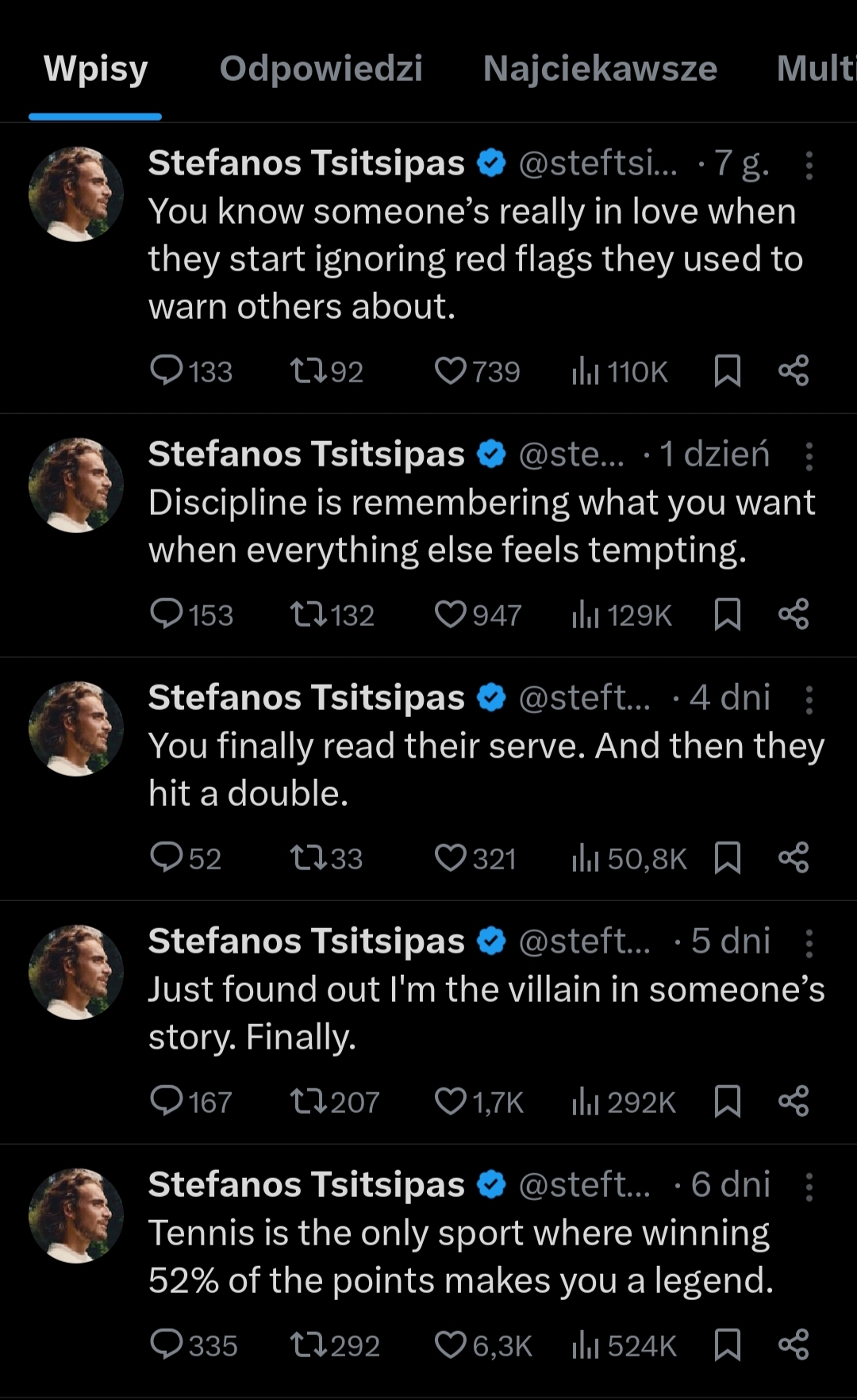Image resolution: width=857 pixels, height=1400 pixels.
Task: View analytics of 52% points tweet
Action: (x=585, y=1345)
